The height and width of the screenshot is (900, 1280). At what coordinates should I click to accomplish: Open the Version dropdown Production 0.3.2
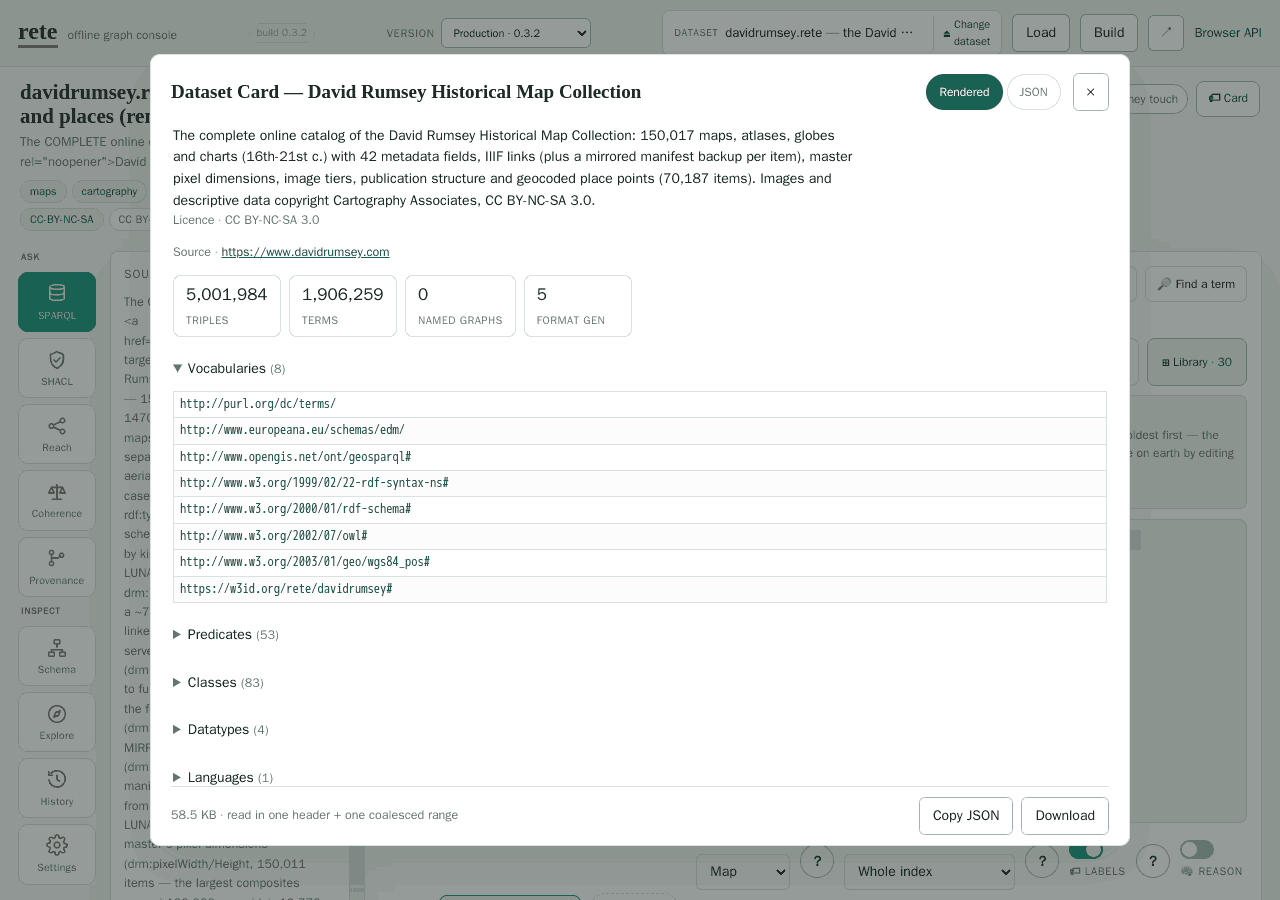516,33
